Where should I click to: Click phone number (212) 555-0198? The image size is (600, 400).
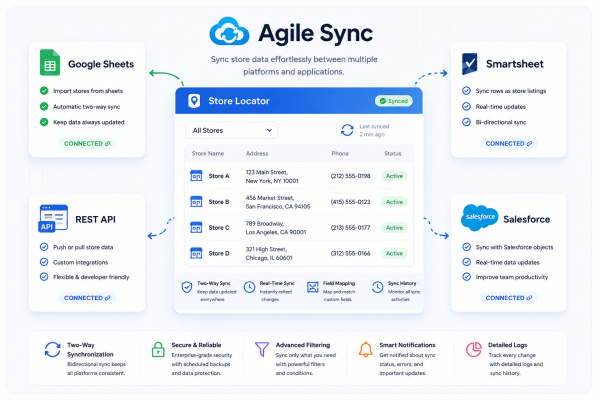[x=351, y=176]
